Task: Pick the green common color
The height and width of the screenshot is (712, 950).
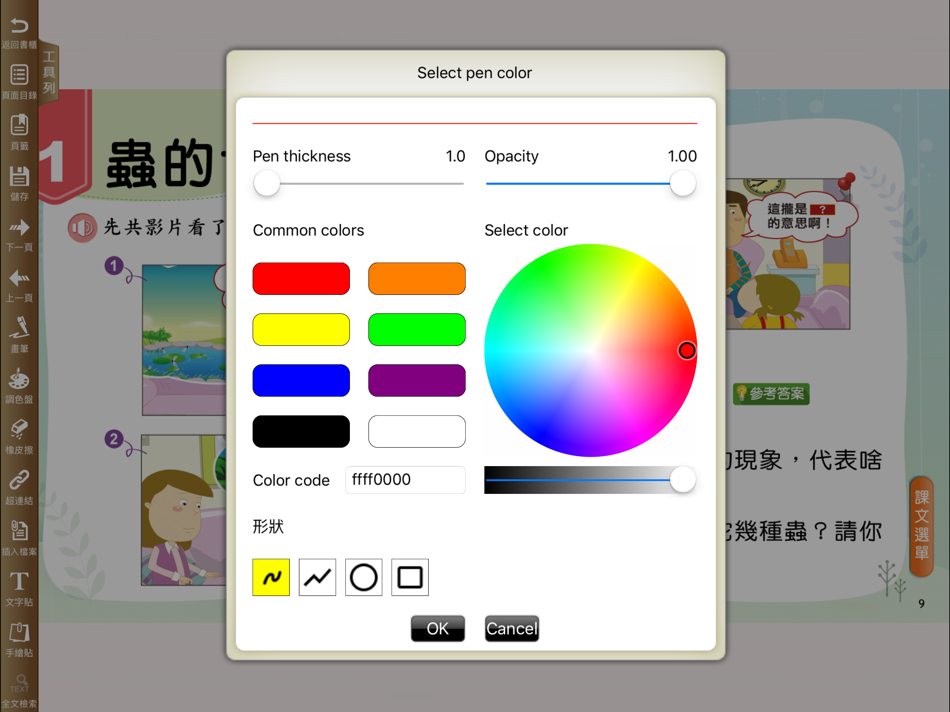Action: 417,330
